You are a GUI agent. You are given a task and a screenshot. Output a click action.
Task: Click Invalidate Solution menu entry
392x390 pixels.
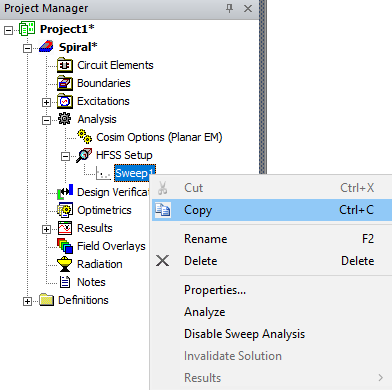(272, 356)
